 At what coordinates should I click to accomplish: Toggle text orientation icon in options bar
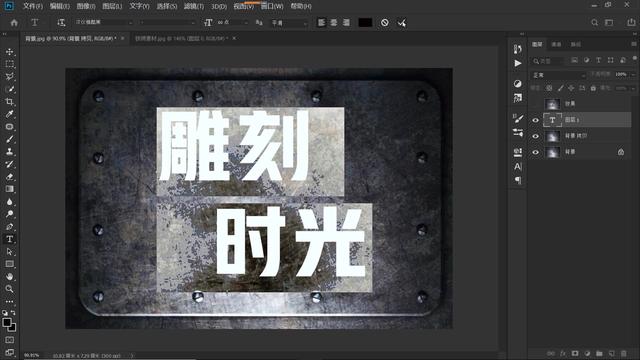coord(61,23)
